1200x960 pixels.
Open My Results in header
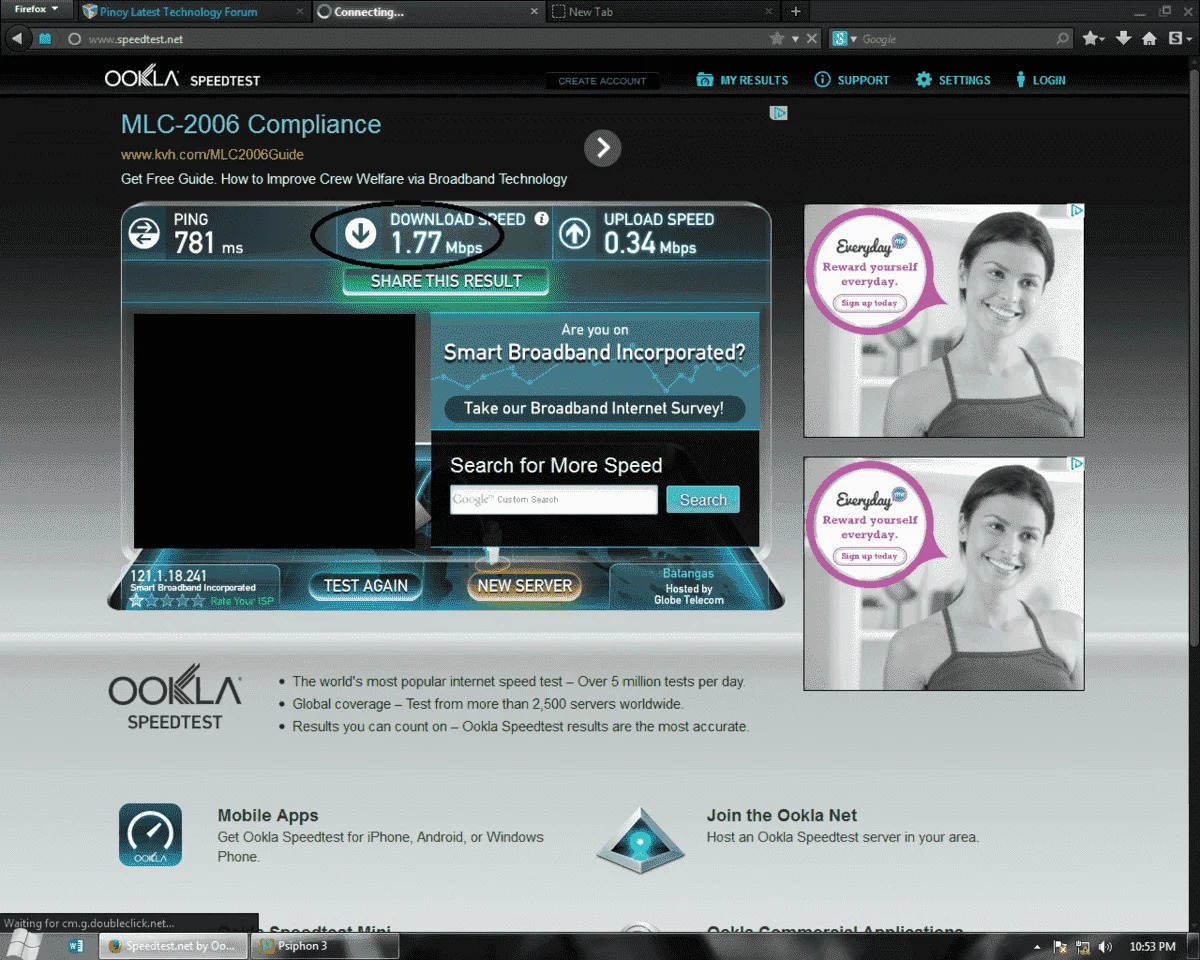click(742, 80)
